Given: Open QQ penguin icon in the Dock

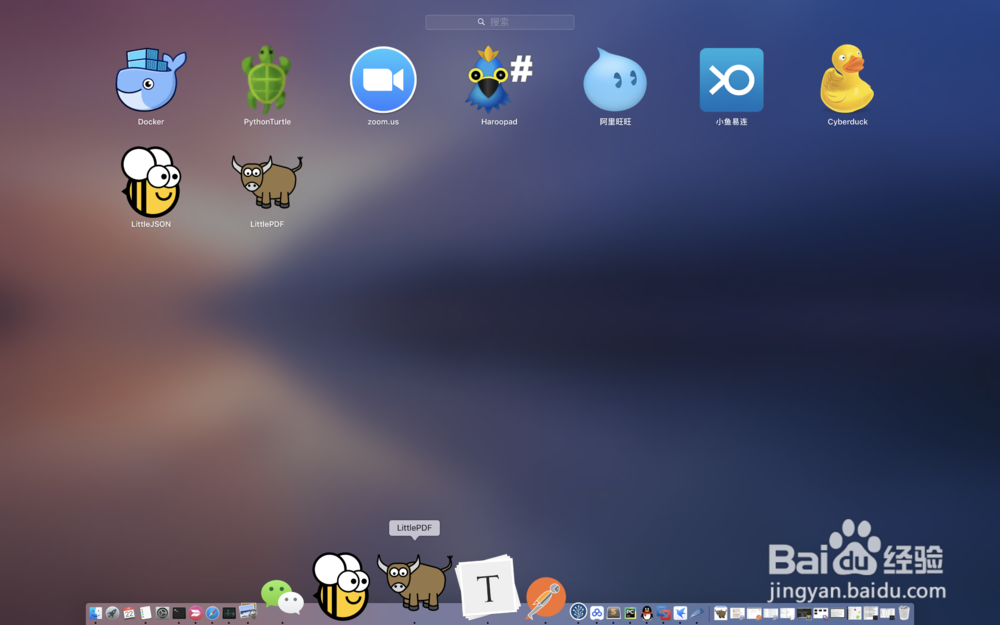Looking at the screenshot, I should click(x=647, y=613).
